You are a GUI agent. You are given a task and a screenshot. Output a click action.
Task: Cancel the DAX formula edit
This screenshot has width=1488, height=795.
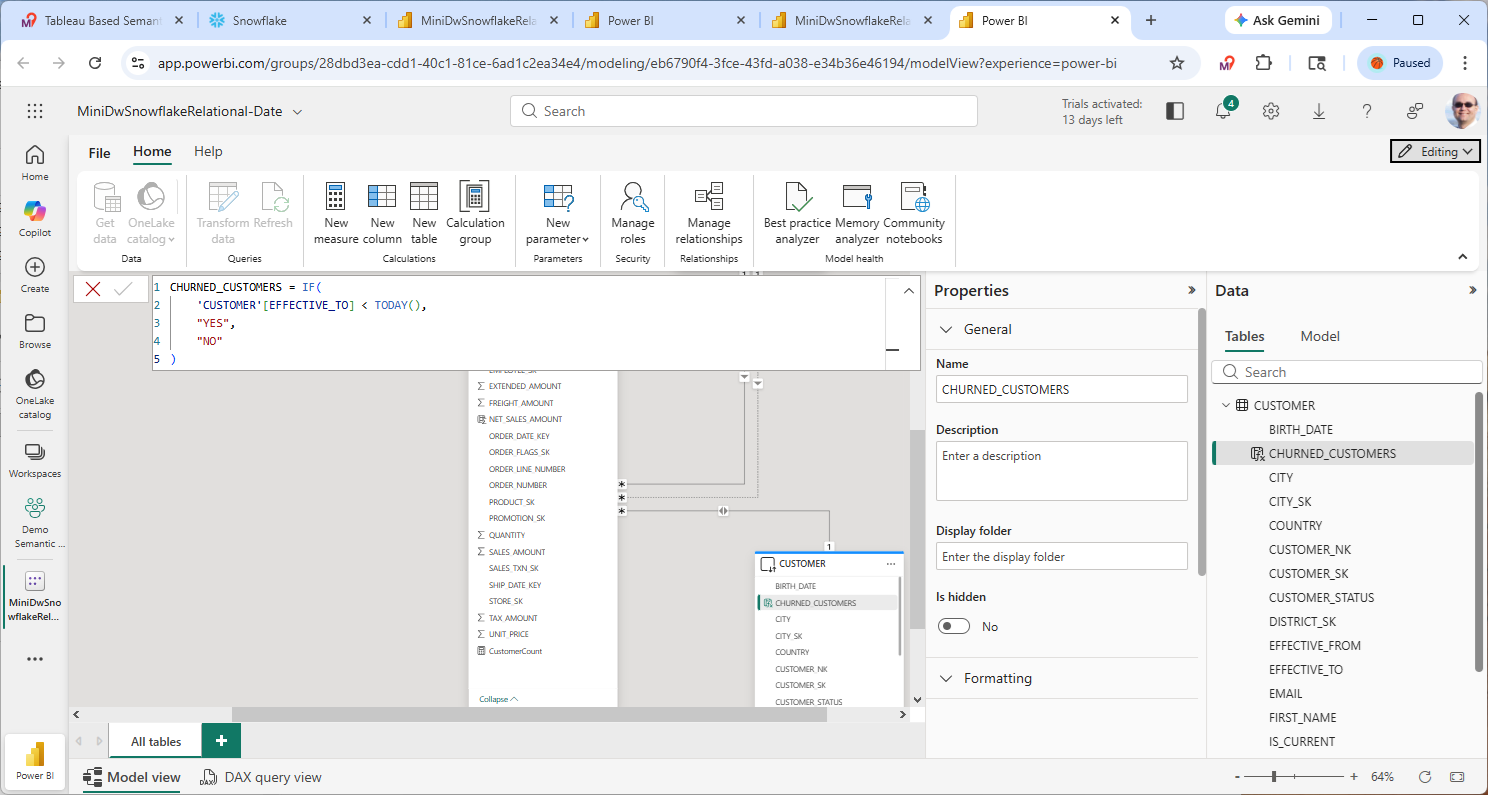point(93,289)
